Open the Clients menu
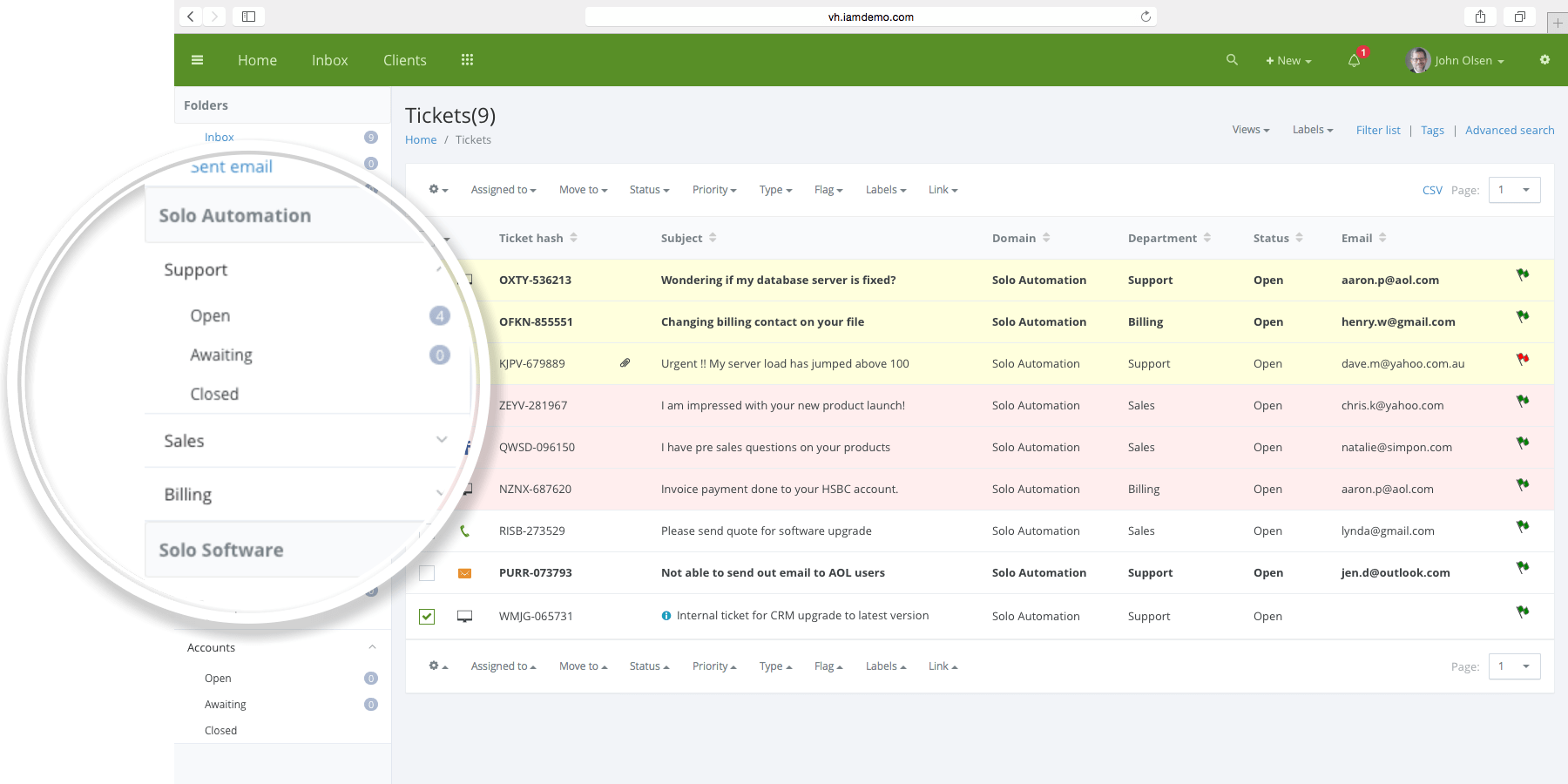The width and height of the screenshot is (1568, 784). (x=404, y=60)
